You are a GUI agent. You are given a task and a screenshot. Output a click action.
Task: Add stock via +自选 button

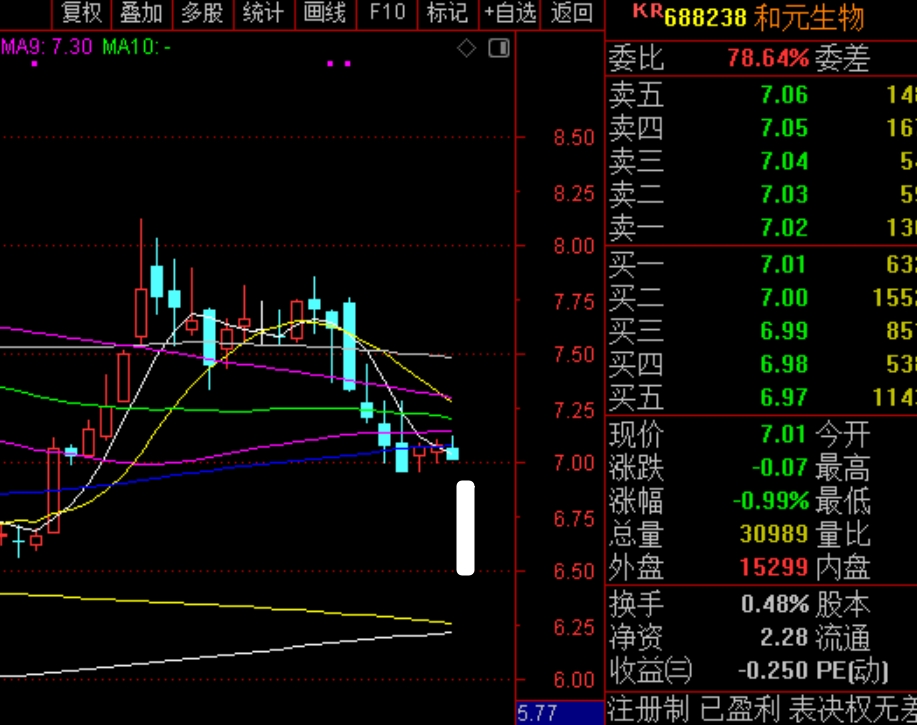(510, 13)
